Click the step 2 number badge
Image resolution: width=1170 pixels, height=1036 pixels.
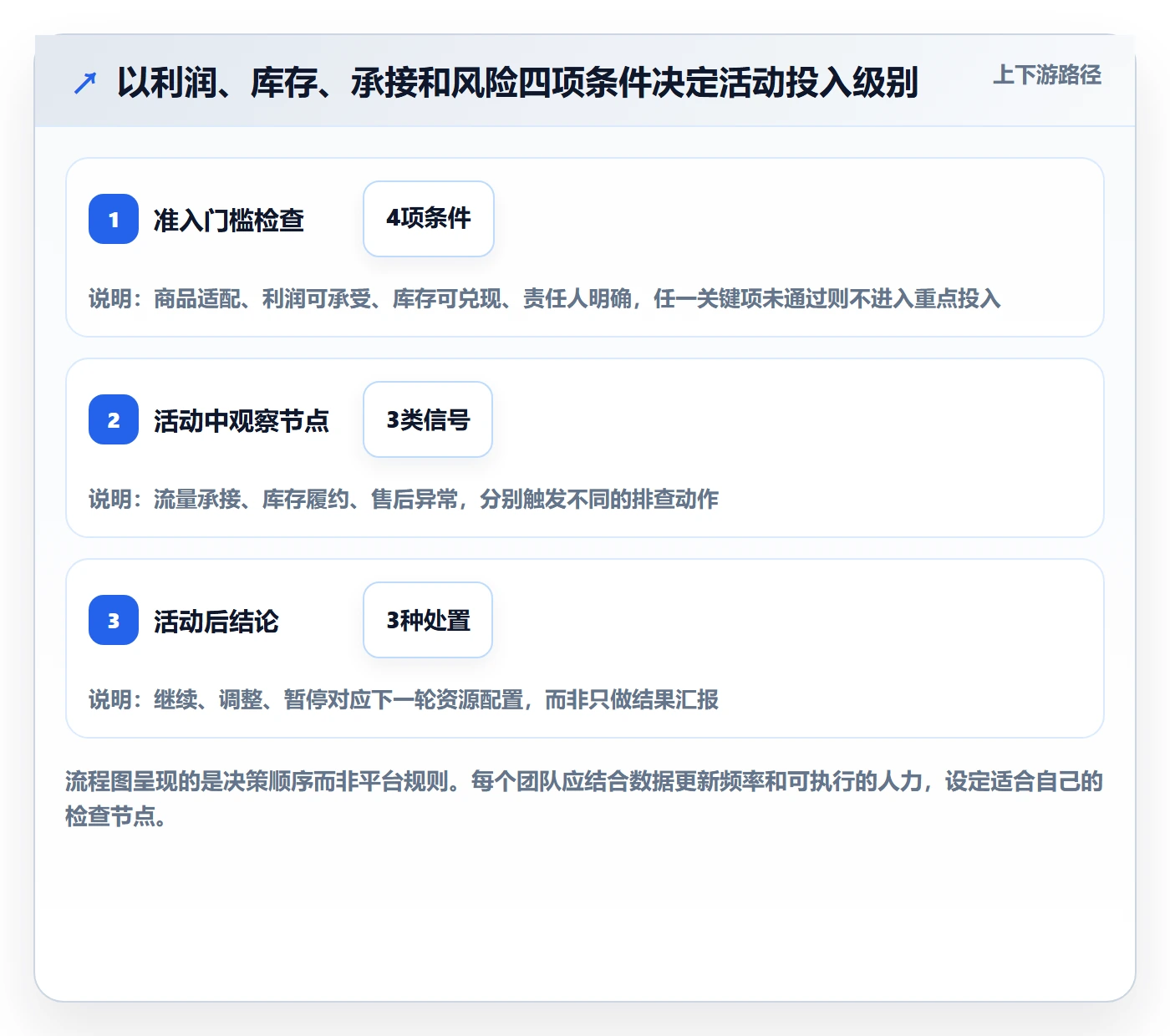point(114,419)
